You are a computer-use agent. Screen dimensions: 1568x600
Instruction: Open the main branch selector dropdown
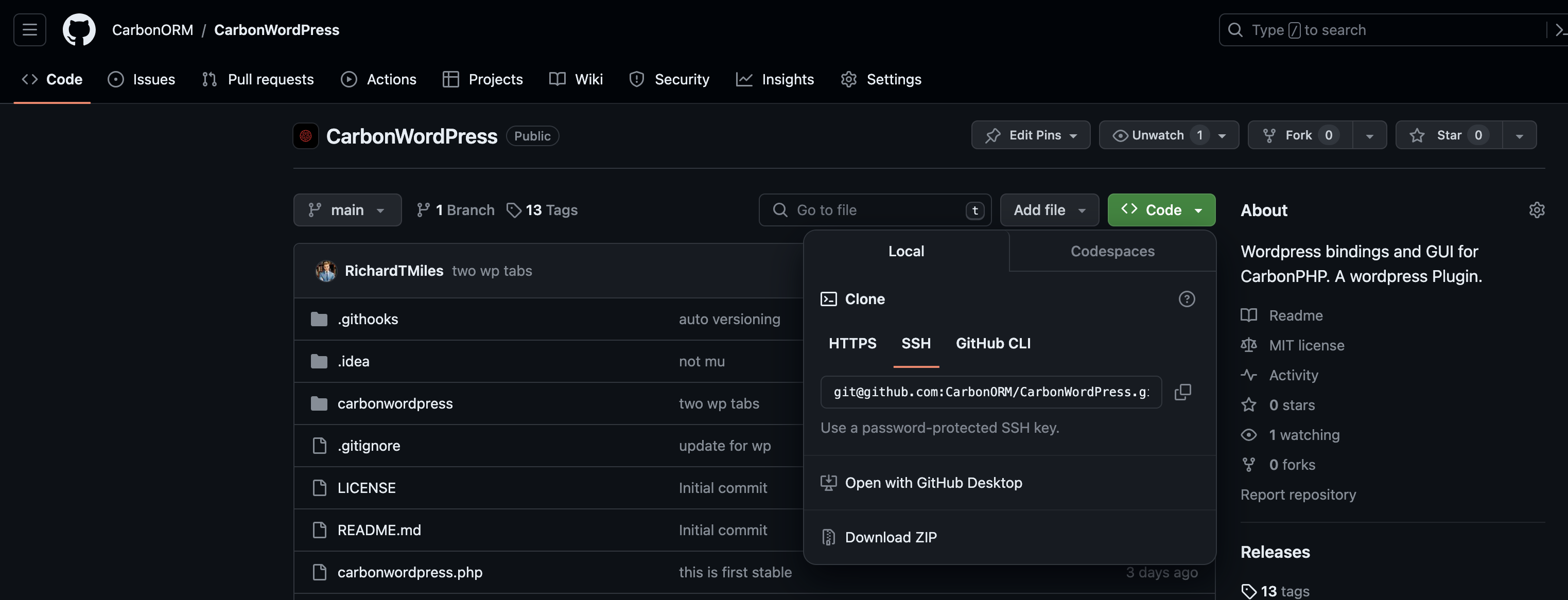point(347,209)
